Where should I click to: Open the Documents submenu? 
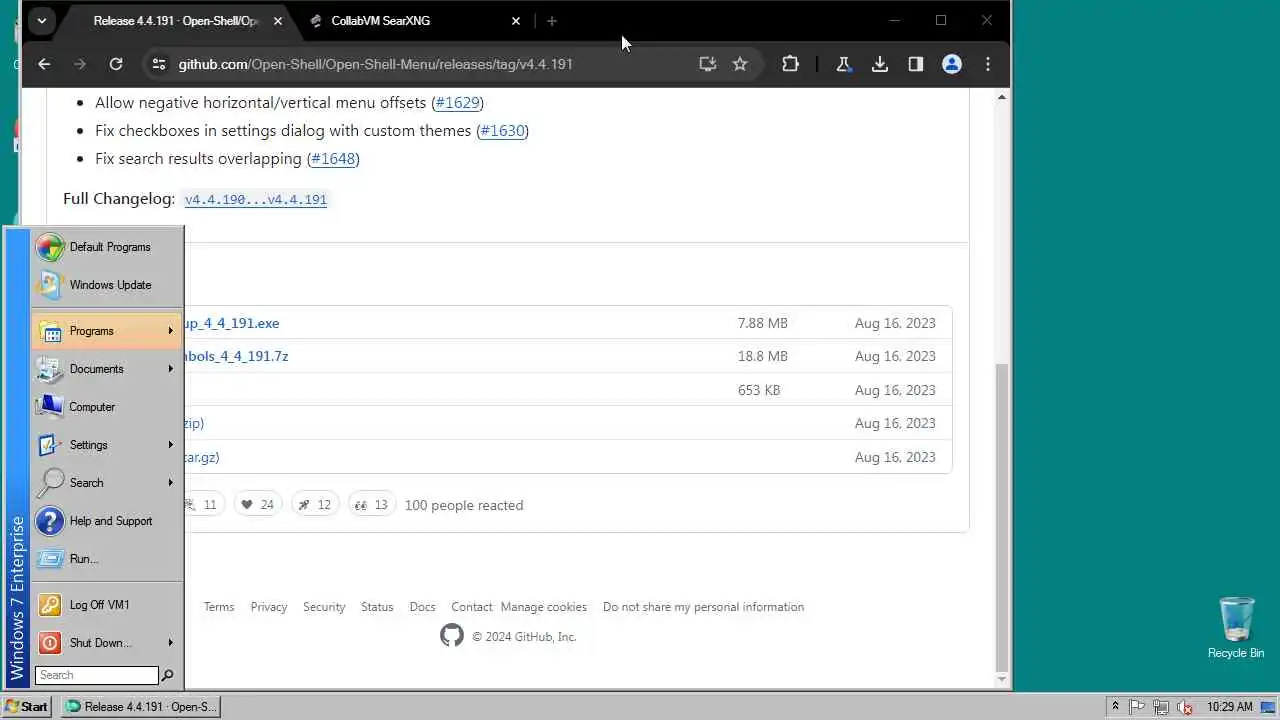click(107, 369)
